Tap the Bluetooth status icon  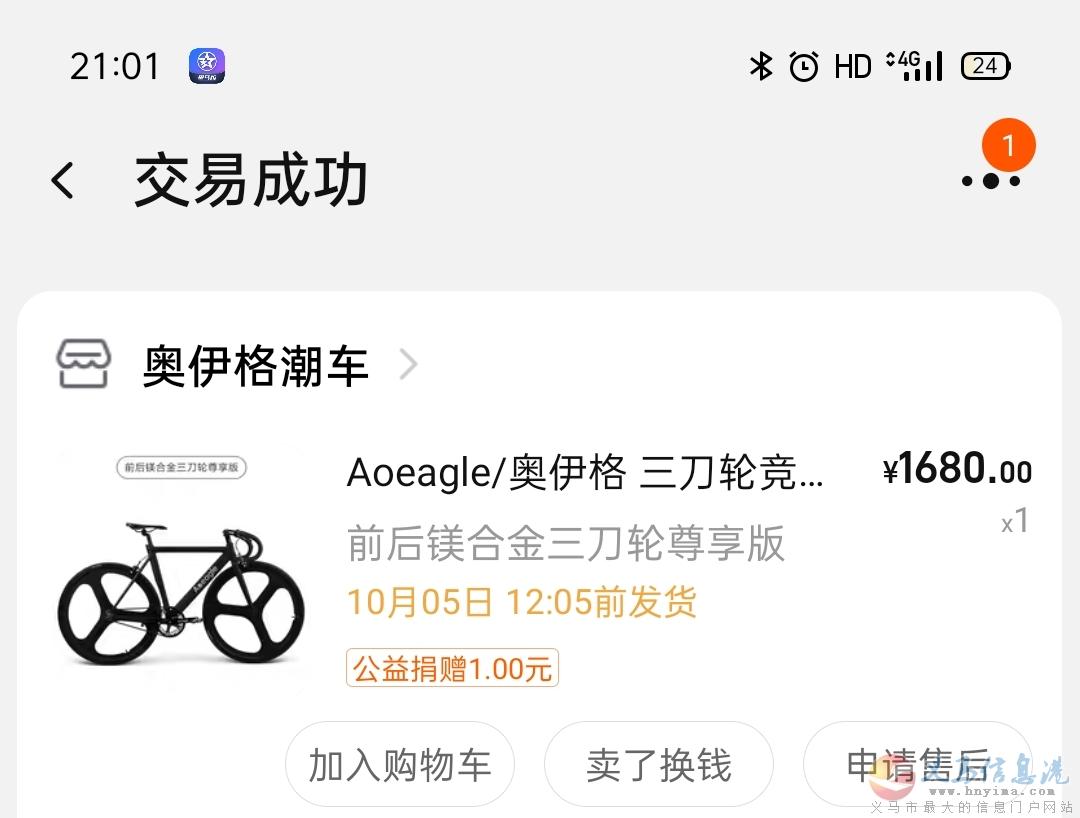tap(761, 66)
